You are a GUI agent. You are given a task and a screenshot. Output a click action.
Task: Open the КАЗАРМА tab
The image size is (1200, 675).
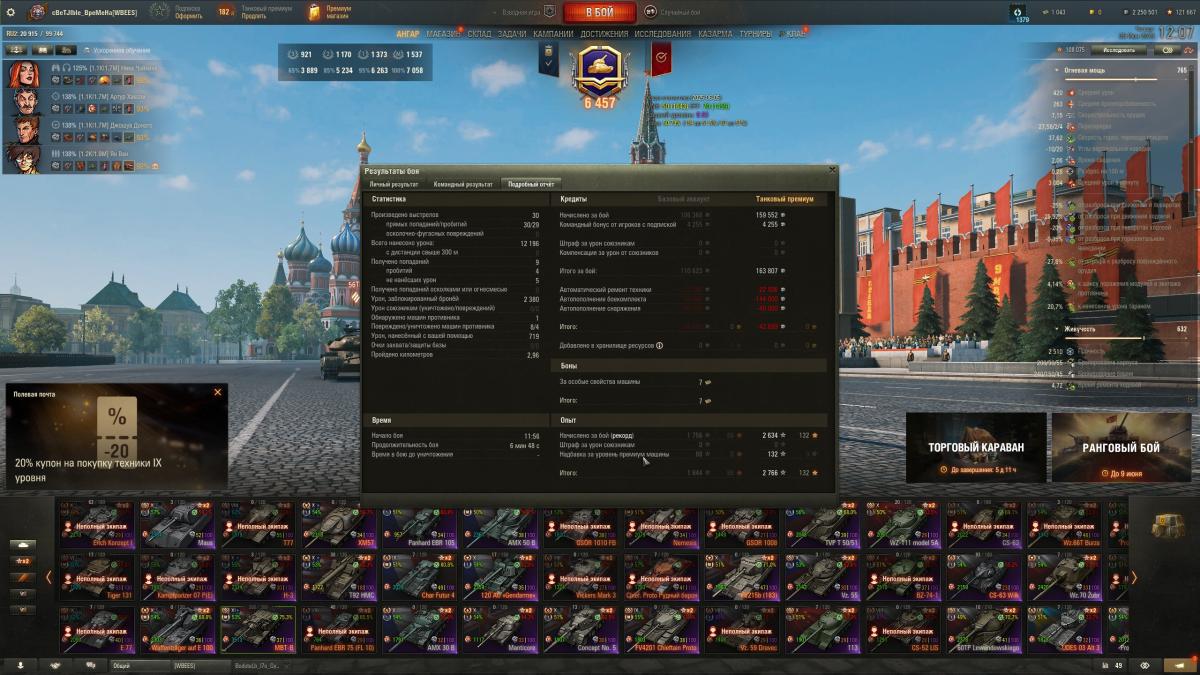(x=715, y=33)
